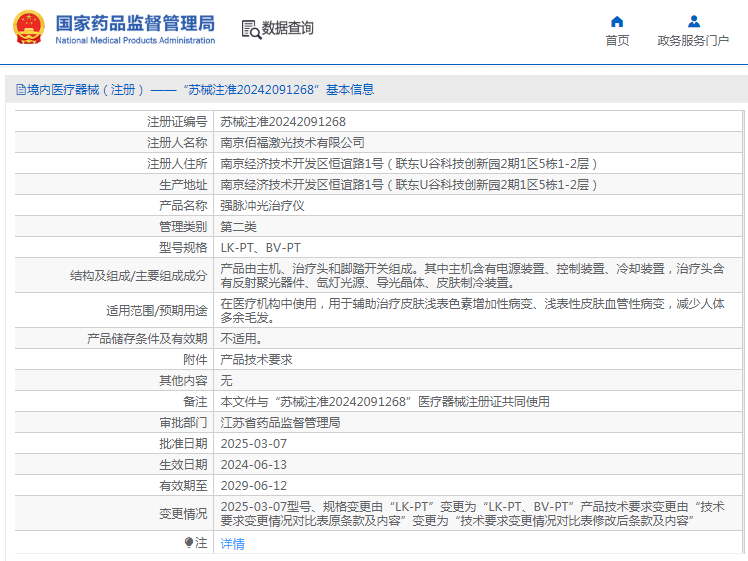Click the document icon before 境内医疗器械

(x=21, y=90)
